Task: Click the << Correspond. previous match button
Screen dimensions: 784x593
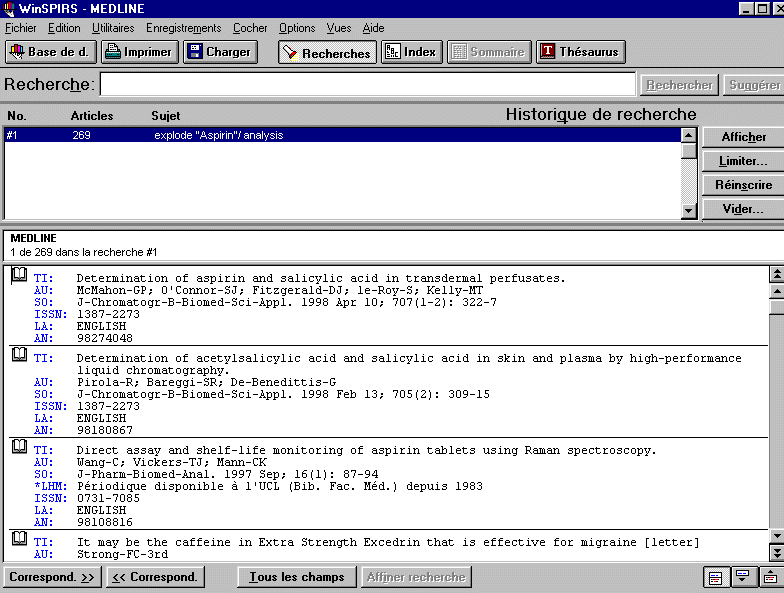Action: 156,577
